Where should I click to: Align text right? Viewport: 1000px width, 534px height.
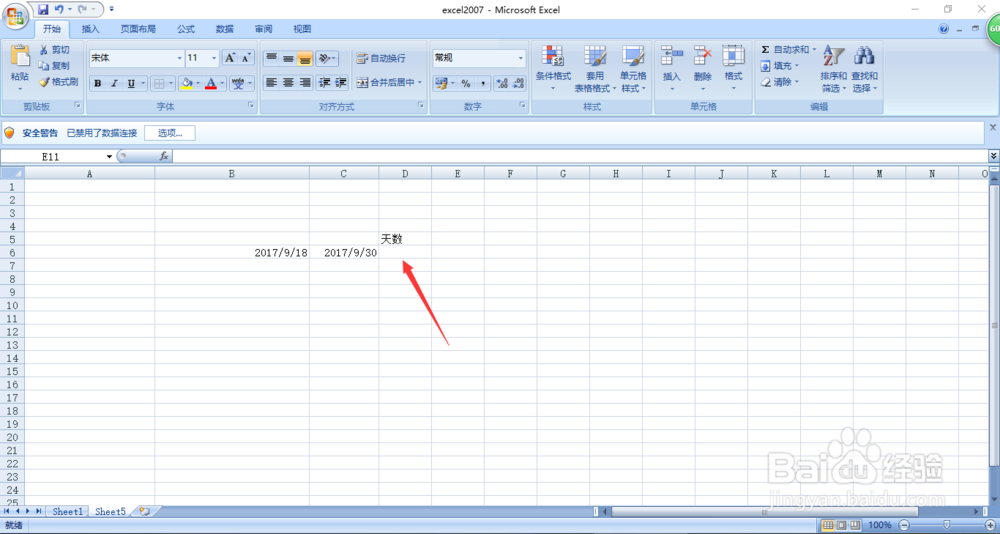click(x=305, y=82)
